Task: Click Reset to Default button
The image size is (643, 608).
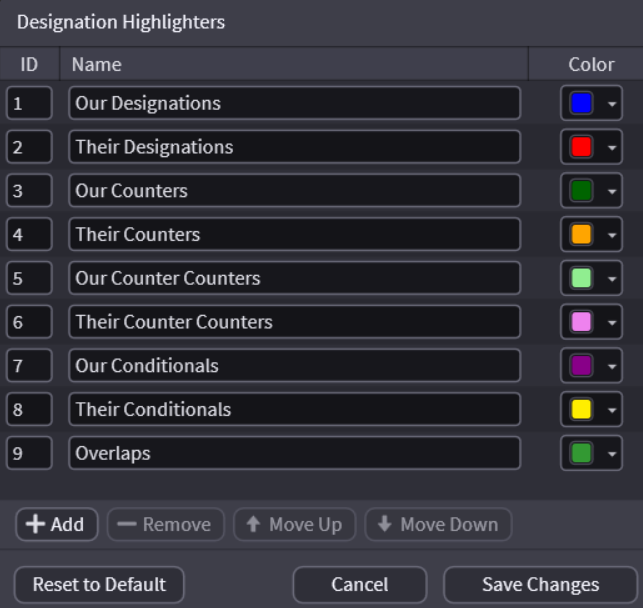Action: (x=99, y=585)
